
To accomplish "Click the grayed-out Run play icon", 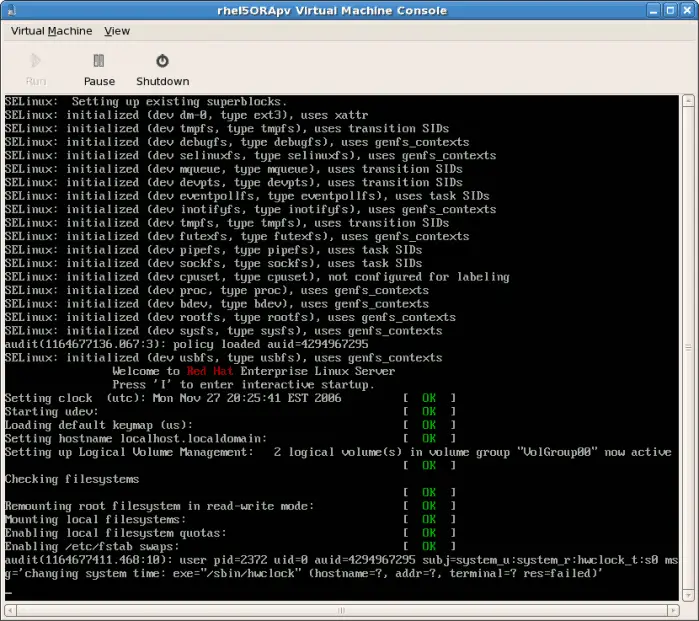I will [35, 61].
